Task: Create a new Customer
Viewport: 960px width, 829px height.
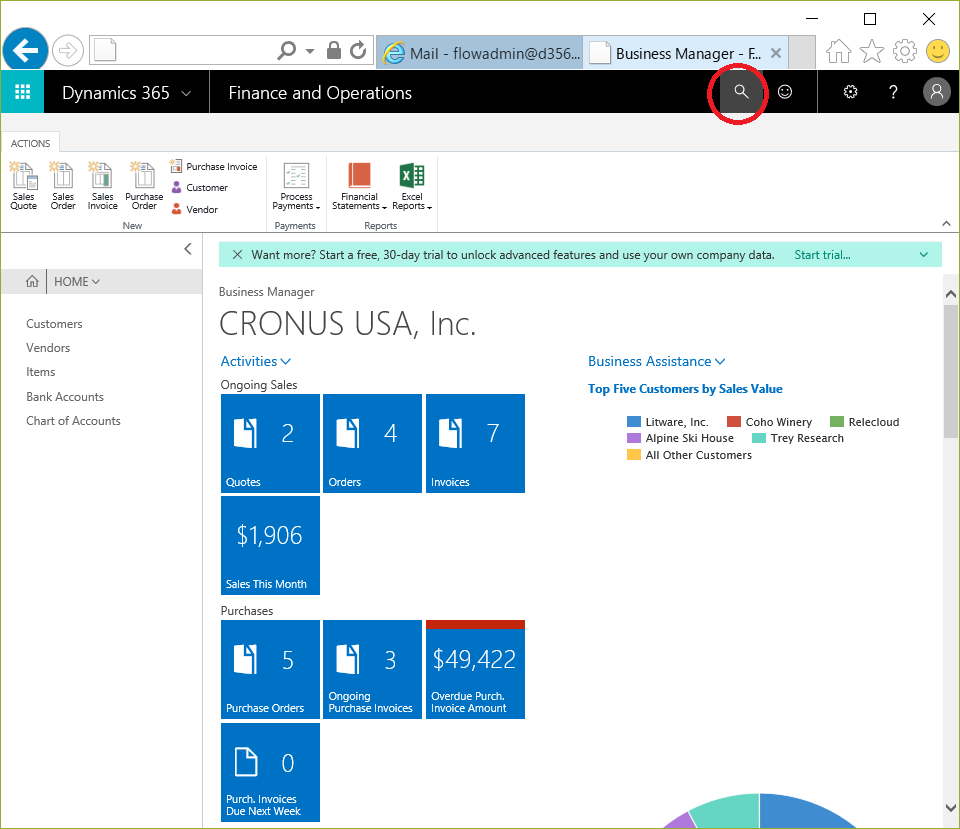Action: pyautogui.click(x=199, y=187)
